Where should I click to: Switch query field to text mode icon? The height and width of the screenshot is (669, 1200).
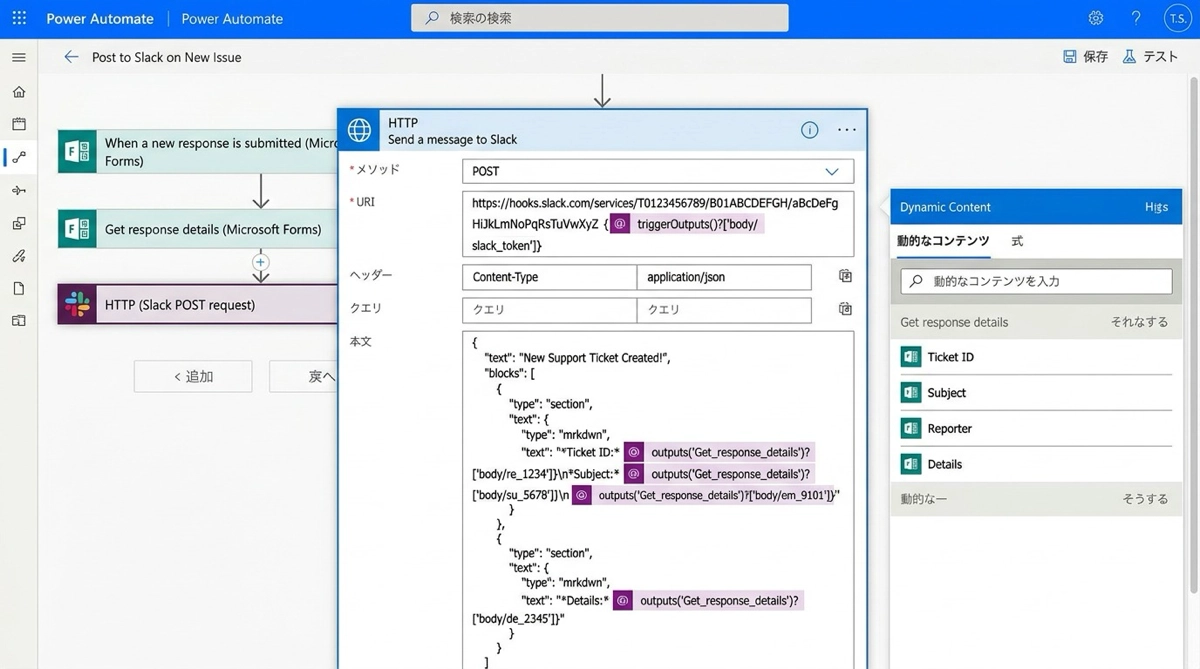[x=845, y=309]
